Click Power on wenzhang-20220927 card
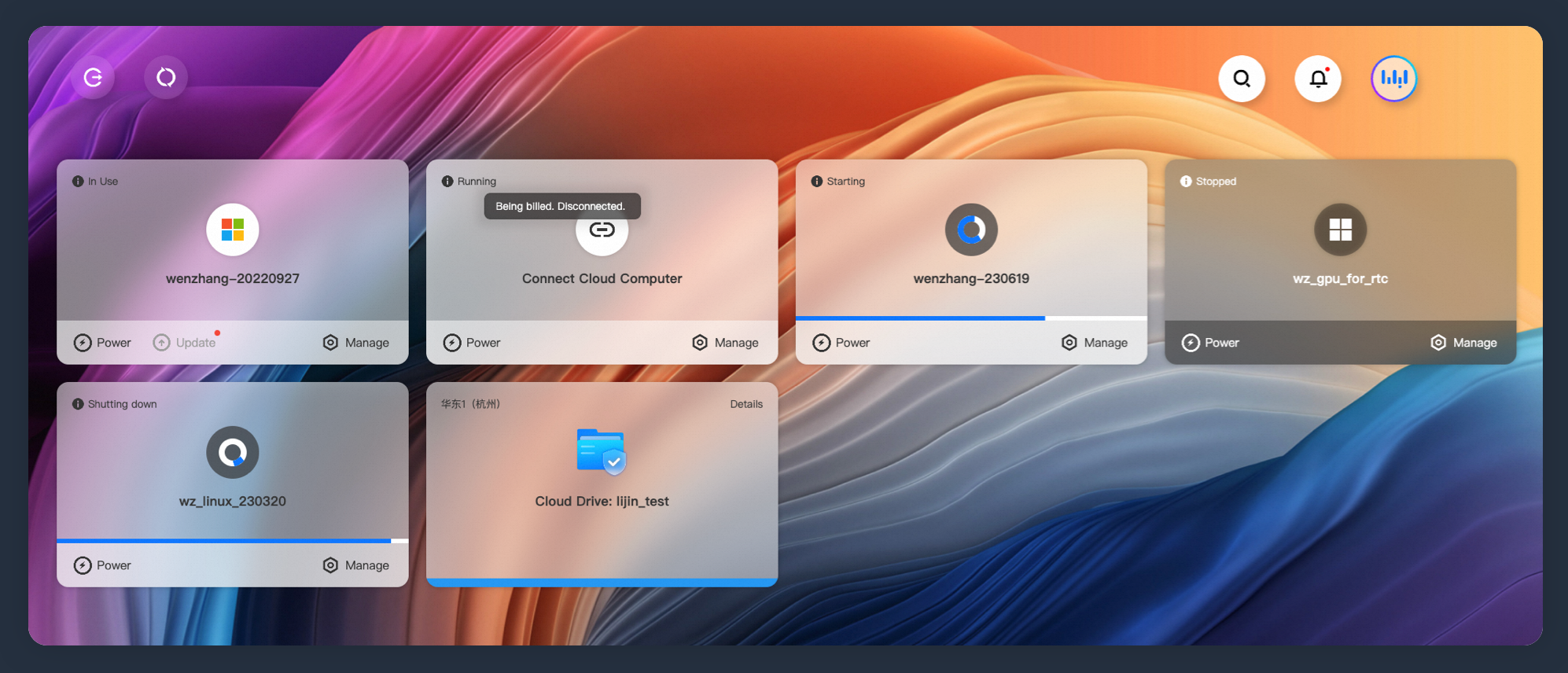This screenshot has height=673, width=1568. coord(102,343)
